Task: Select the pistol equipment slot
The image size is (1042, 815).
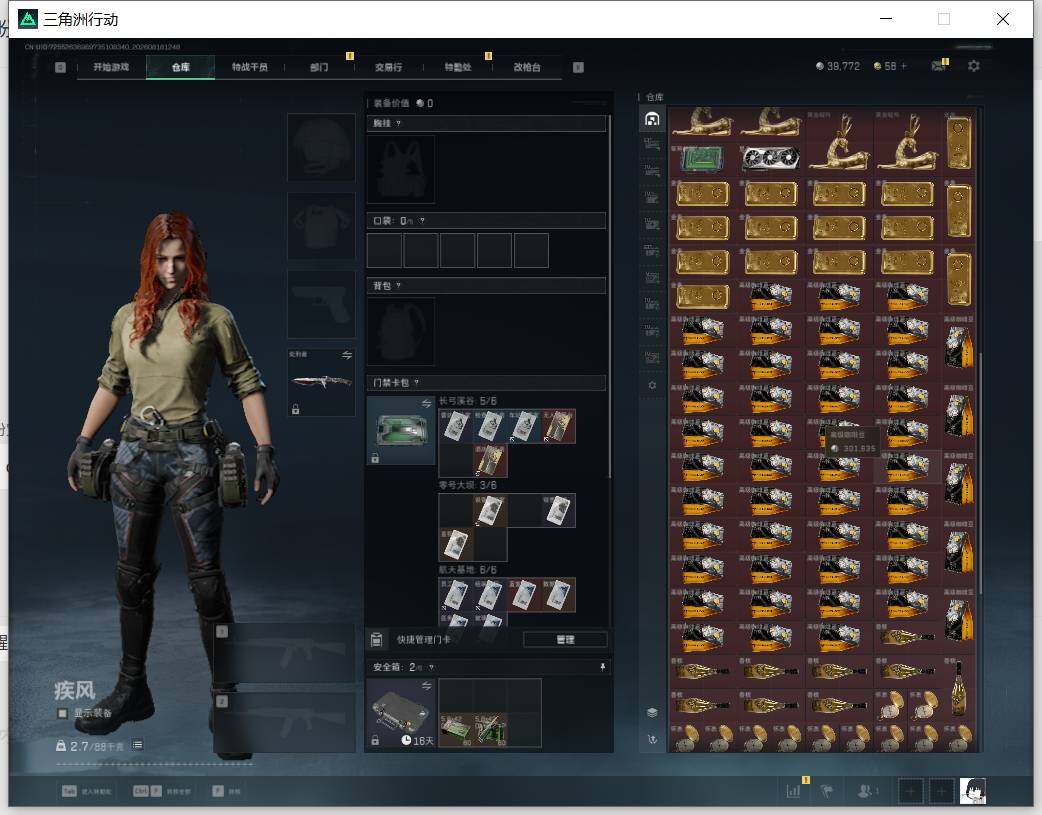Action: (321, 304)
